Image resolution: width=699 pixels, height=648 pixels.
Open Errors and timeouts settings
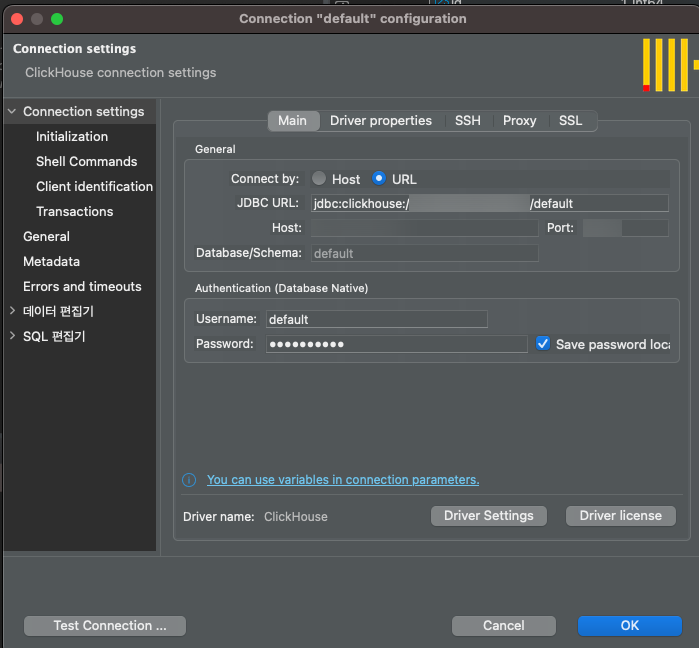point(82,287)
